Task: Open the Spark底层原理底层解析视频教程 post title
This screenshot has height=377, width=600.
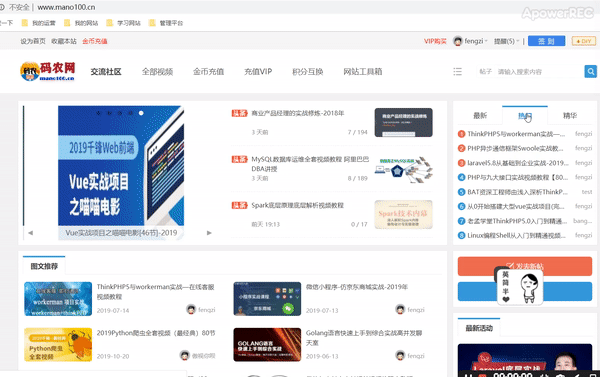Action: 297,206
